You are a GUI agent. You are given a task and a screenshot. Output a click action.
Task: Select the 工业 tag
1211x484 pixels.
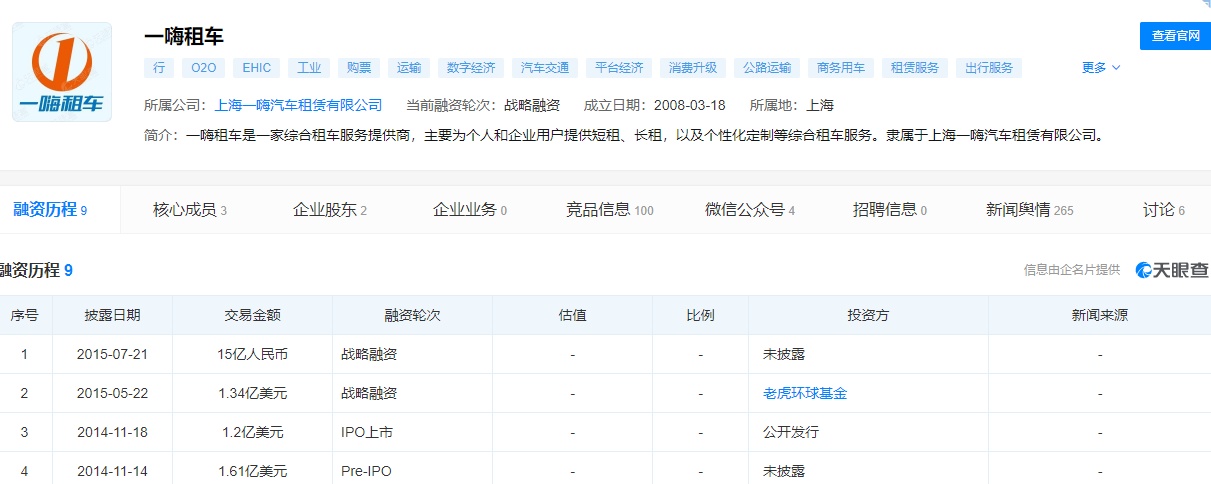point(309,68)
